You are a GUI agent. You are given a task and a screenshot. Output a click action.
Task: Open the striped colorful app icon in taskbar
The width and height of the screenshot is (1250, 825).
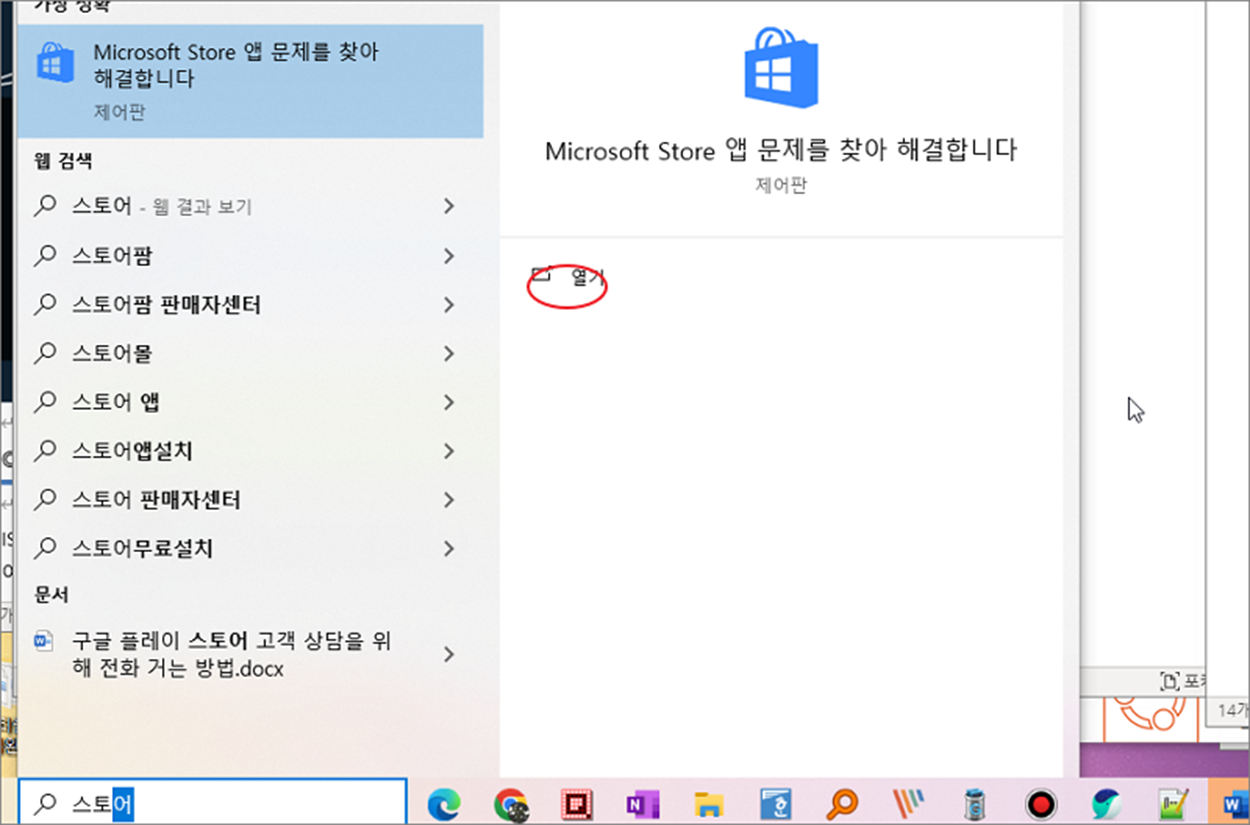[909, 804]
